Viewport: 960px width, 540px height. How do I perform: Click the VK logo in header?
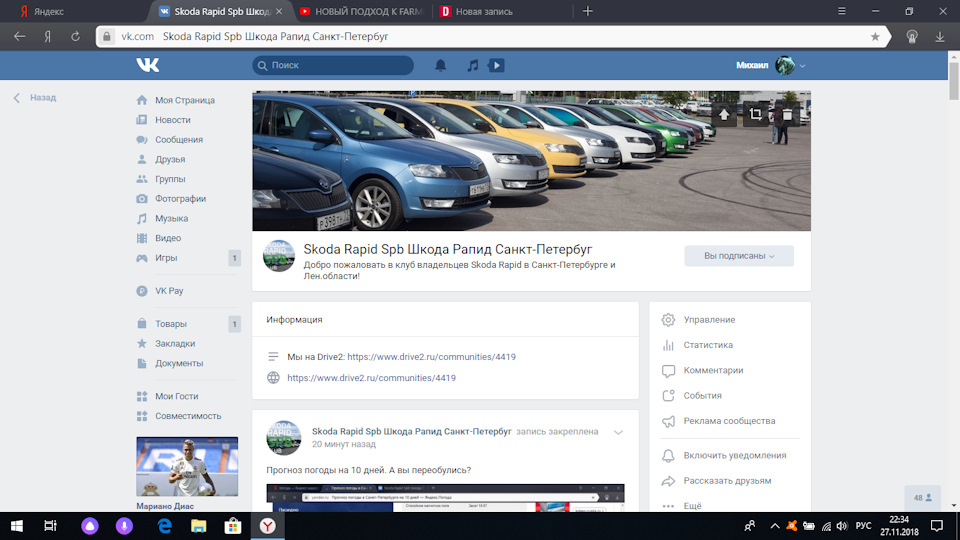[x=148, y=65]
